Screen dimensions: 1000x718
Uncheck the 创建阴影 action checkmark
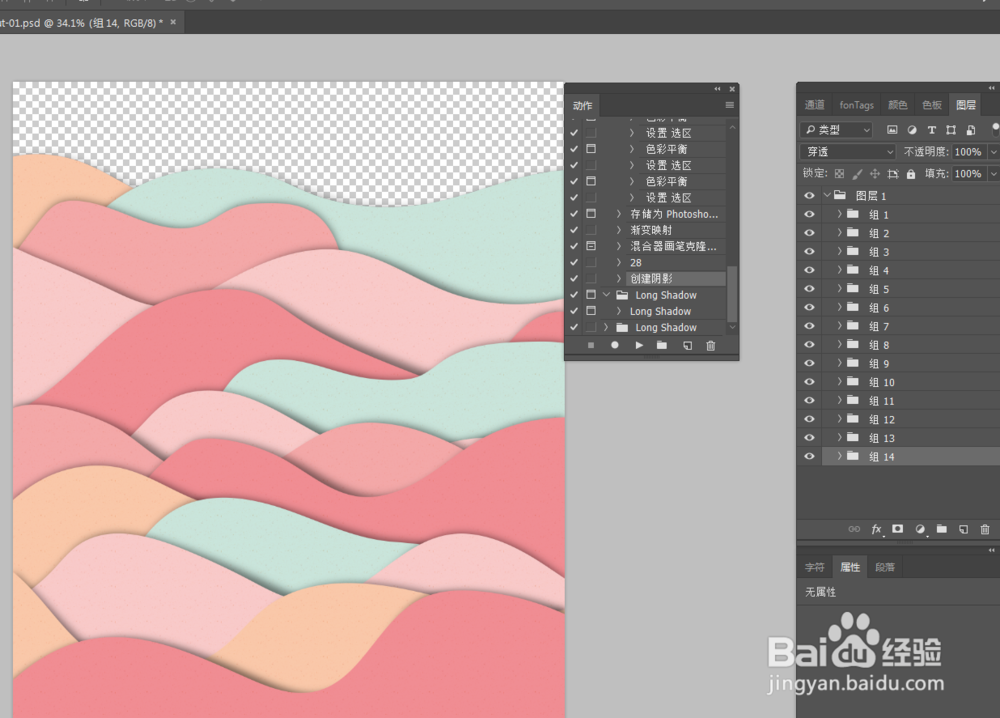[573, 278]
